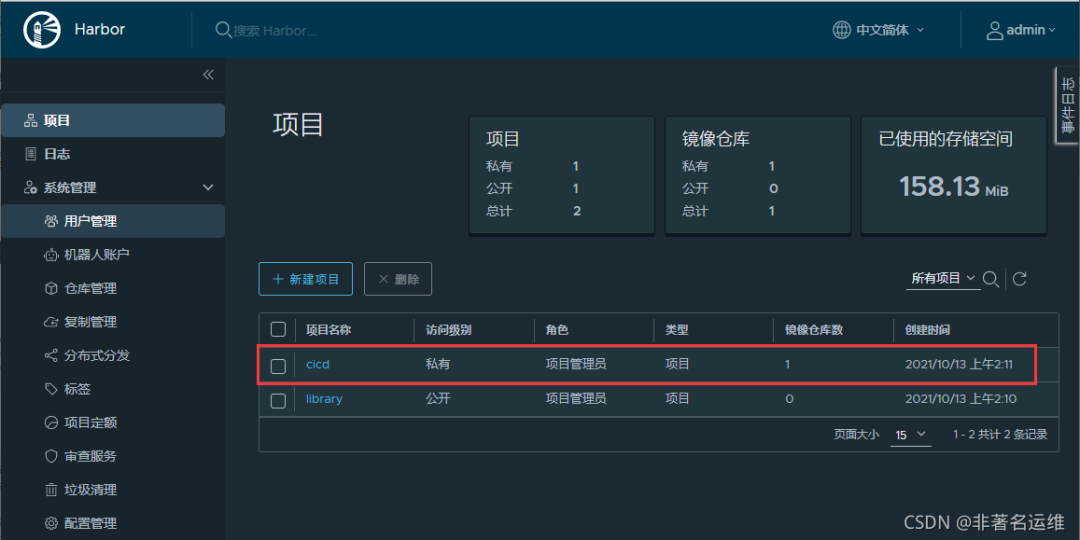Click the 配置管理 gear icon
Screen dimensions: 1080x540
pos(51,523)
